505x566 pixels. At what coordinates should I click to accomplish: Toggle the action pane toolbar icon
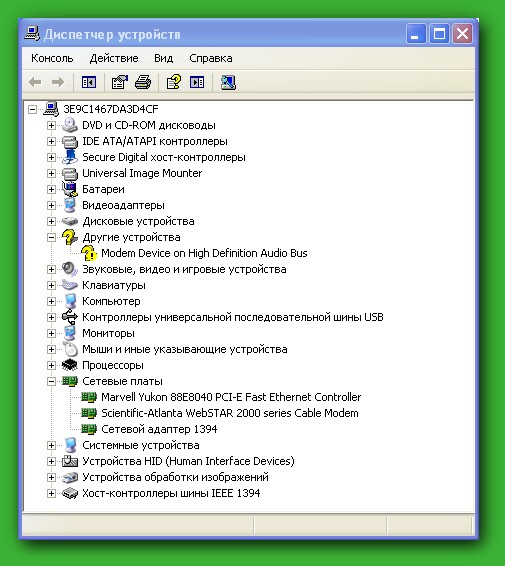[x=197, y=82]
